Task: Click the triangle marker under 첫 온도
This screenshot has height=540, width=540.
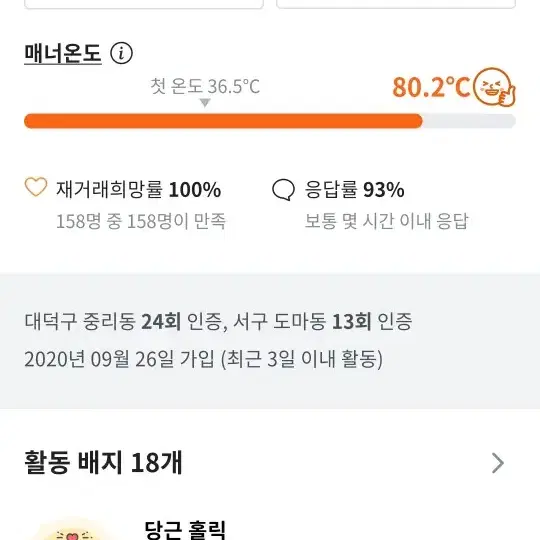Action: 205,103
